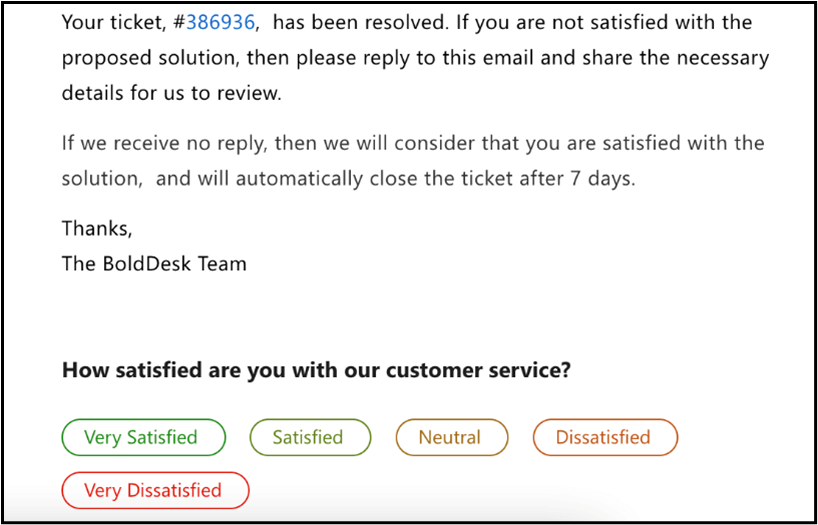Click the 'Thanks,' closing line
The height and width of the screenshot is (525, 818).
tap(97, 228)
